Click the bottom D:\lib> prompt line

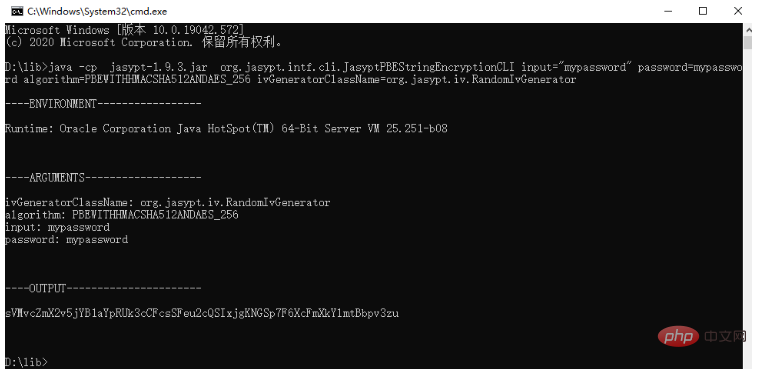pos(27,361)
